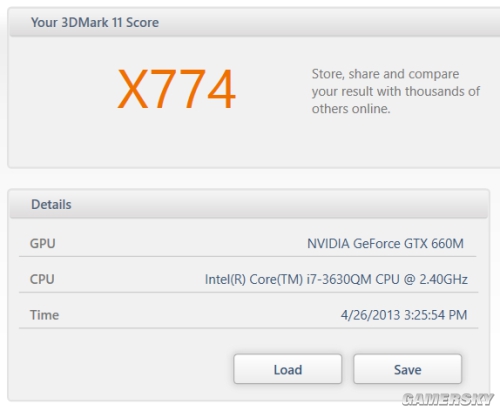
Task: Click the Load button
Action: [288, 369]
